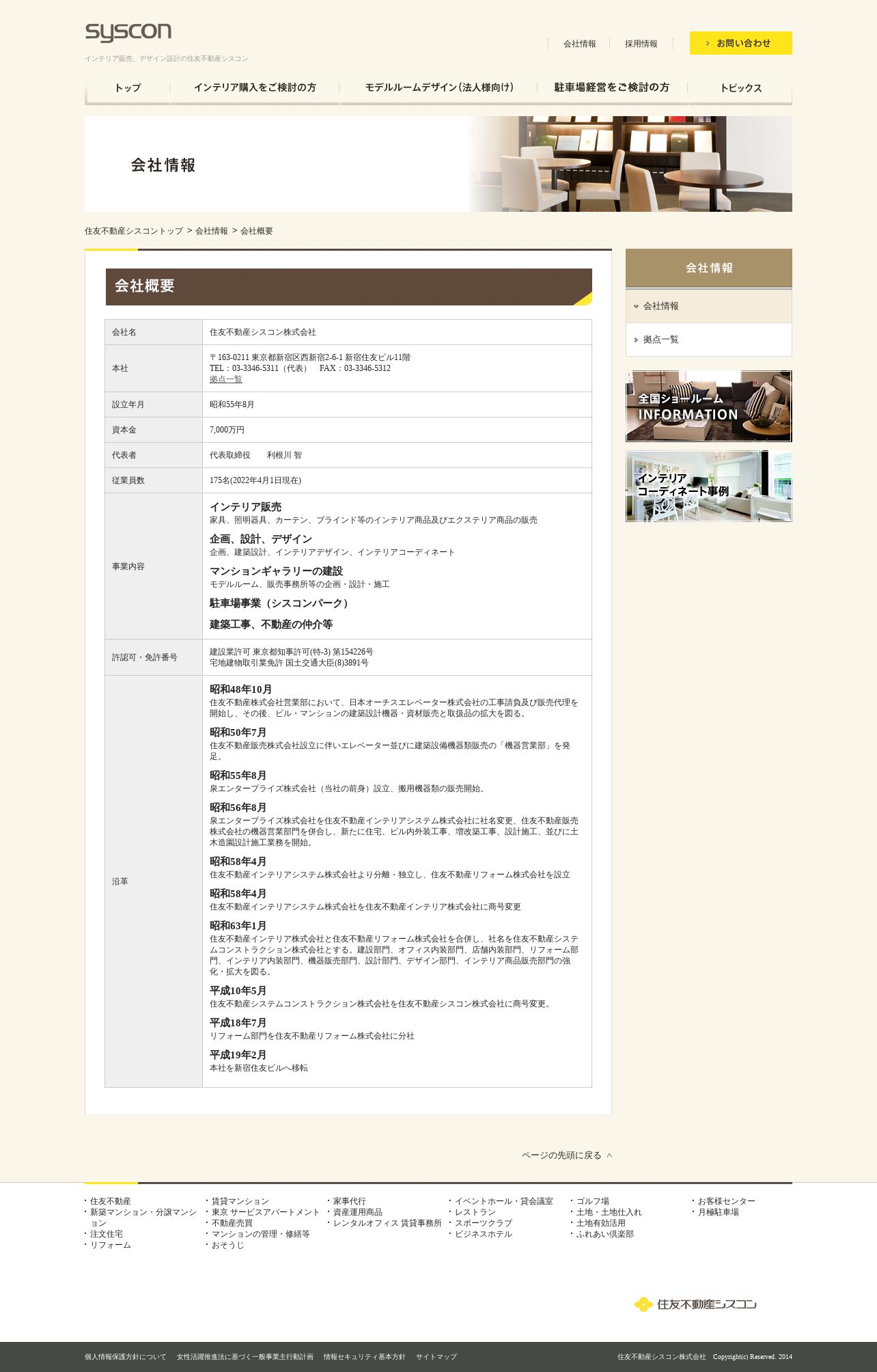Open インテリアコーディネート事例 banner
This screenshot has height=1372, width=877.
pyautogui.click(x=709, y=486)
